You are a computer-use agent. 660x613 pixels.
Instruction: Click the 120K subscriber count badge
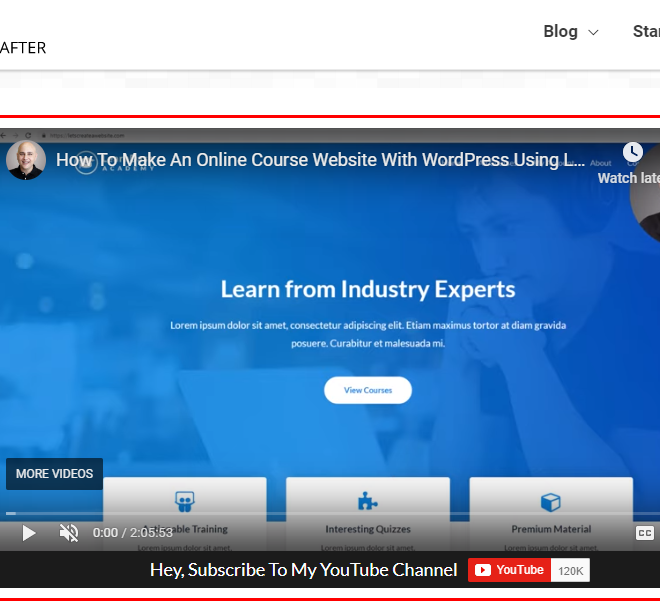point(570,570)
